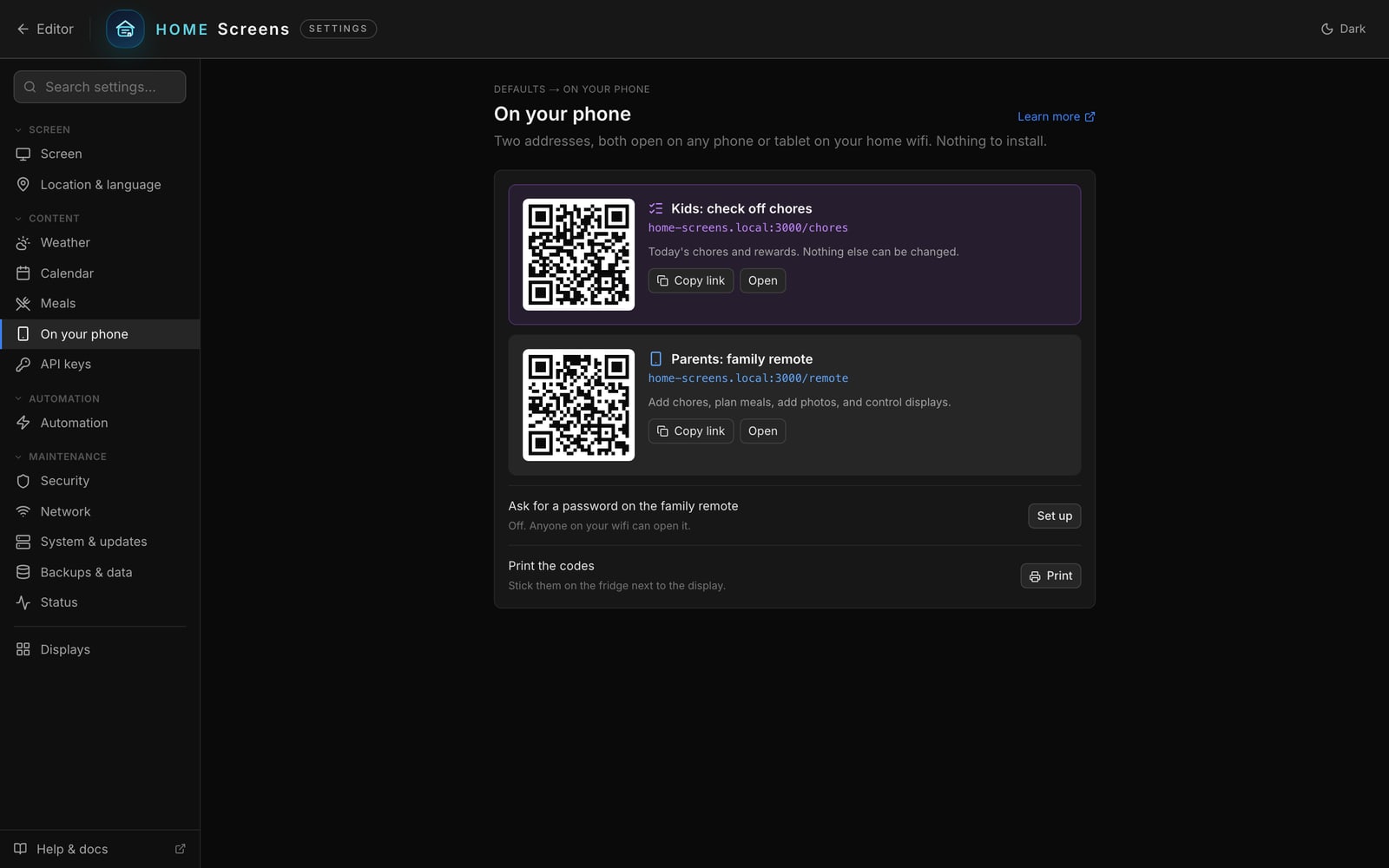Click the home-screens.local:3000/chores address
The width and height of the screenshot is (1389, 868).
tap(748, 228)
